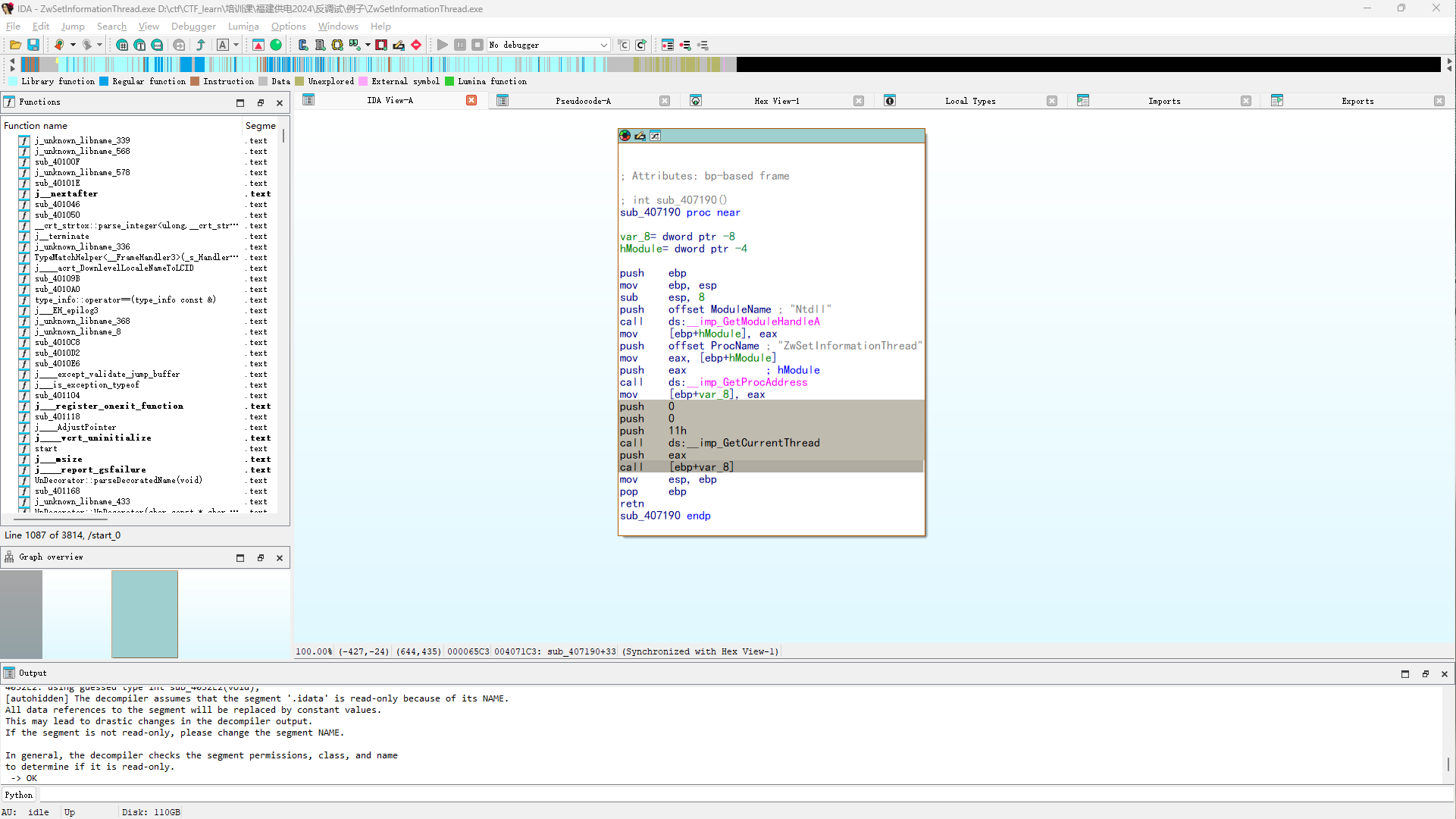Click the node group pencil icon
1456x819 pixels.
(640, 136)
